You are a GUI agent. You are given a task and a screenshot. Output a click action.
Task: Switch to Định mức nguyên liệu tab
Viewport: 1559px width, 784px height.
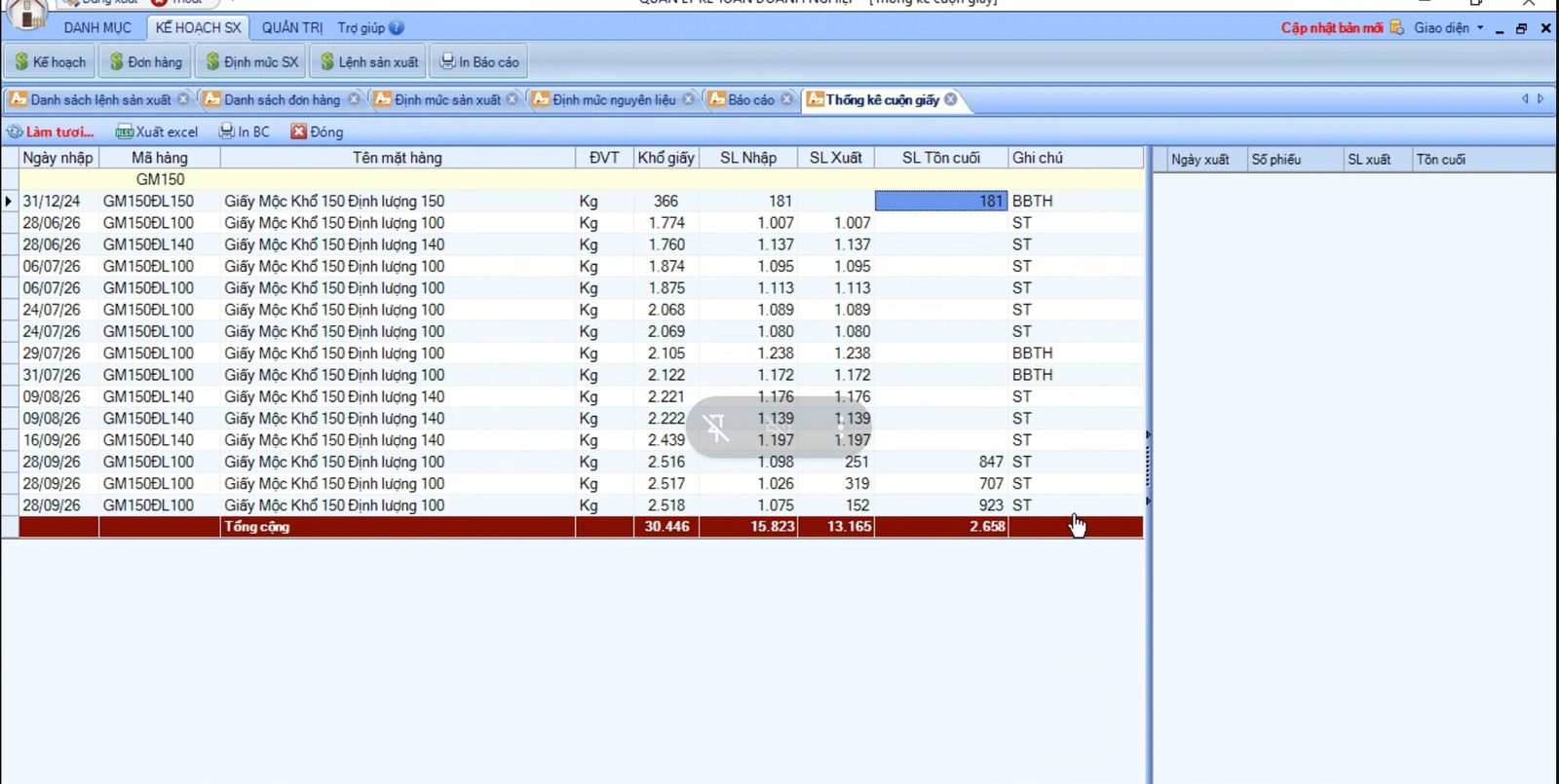coord(614,99)
